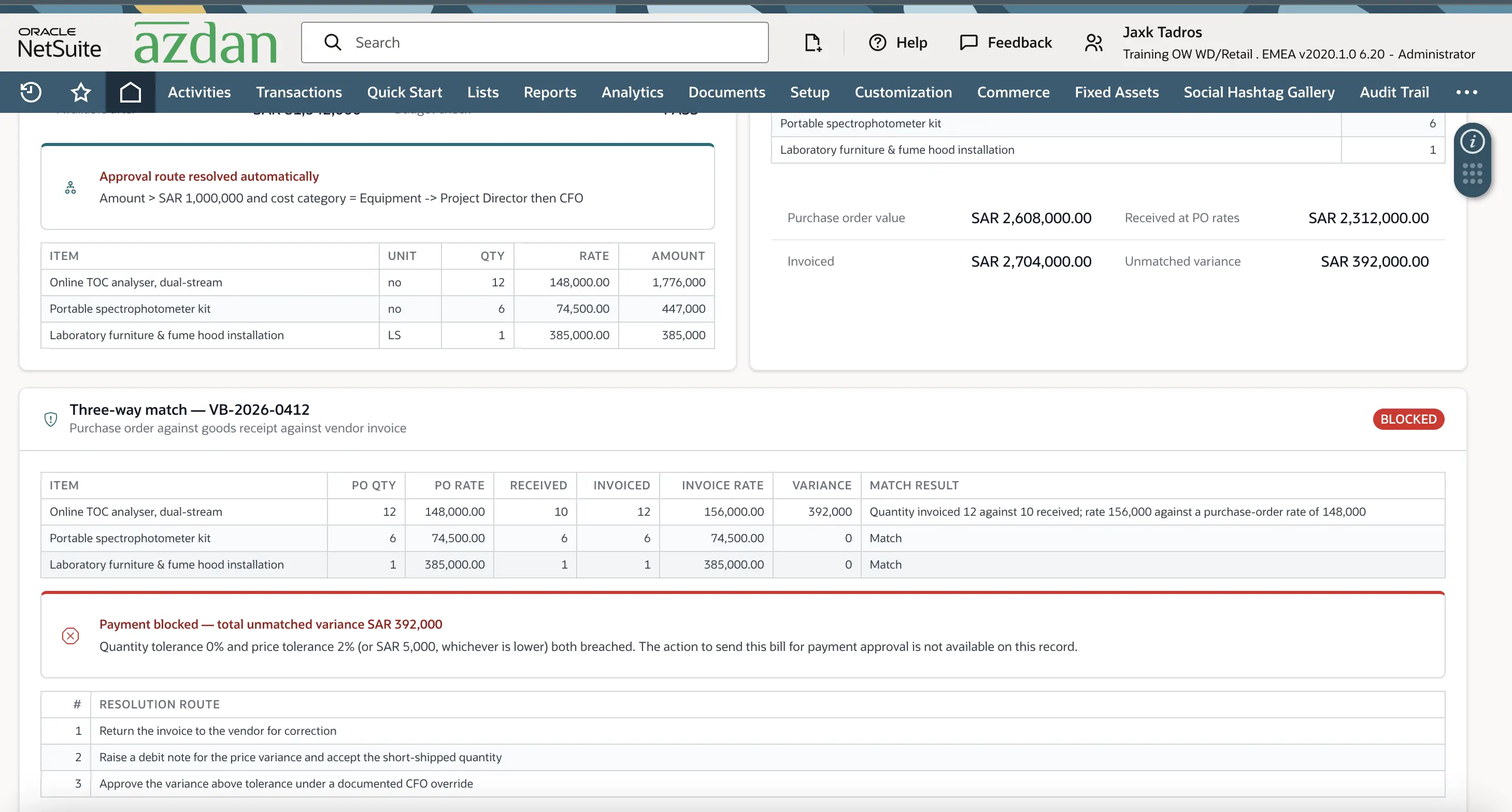Viewport: 1512px width, 812px height.
Task: Click the Jaxk Tadros user name
Action: click(1162, 32)
